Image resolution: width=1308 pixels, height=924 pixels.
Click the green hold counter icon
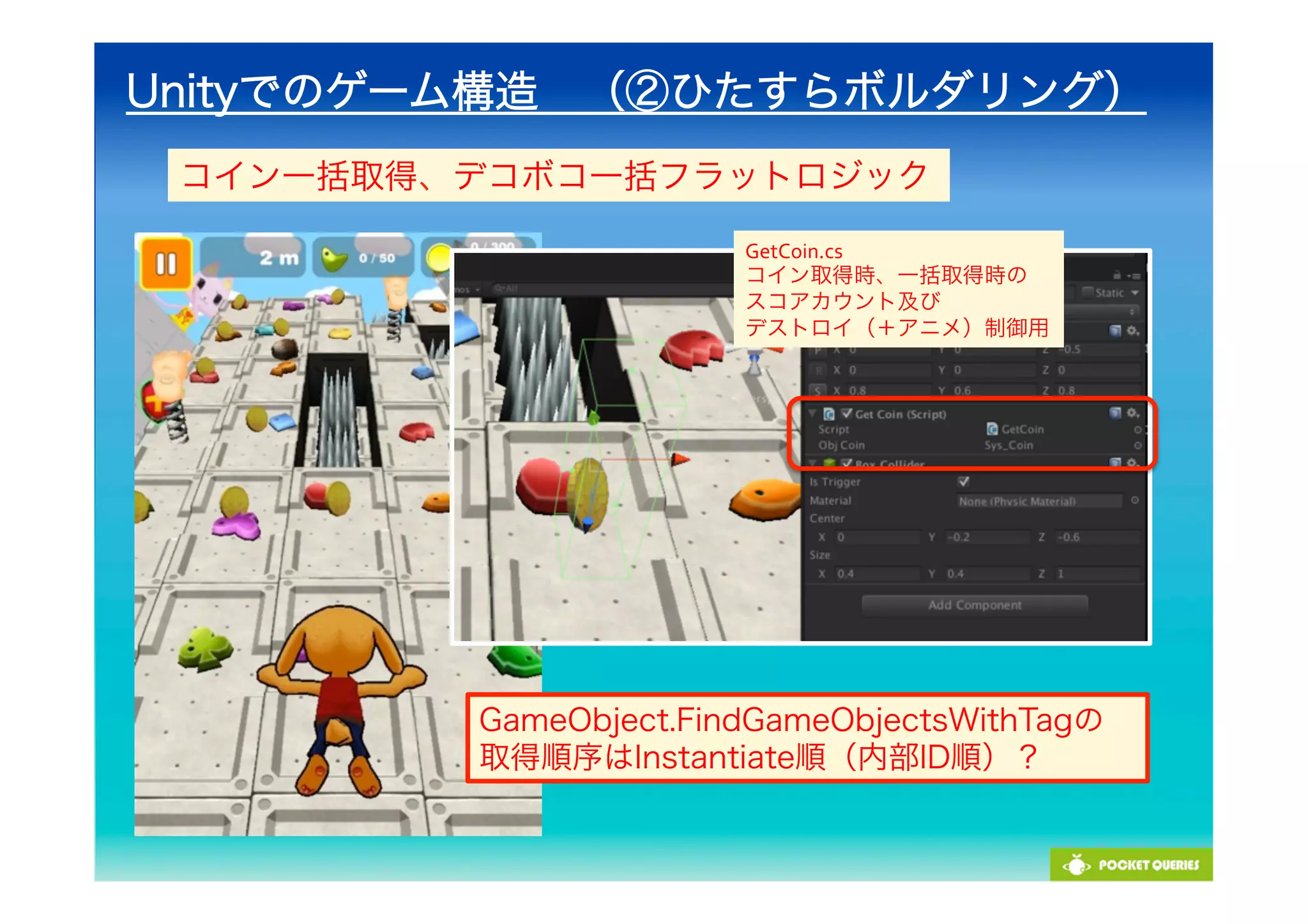click(x=334, y=259)
